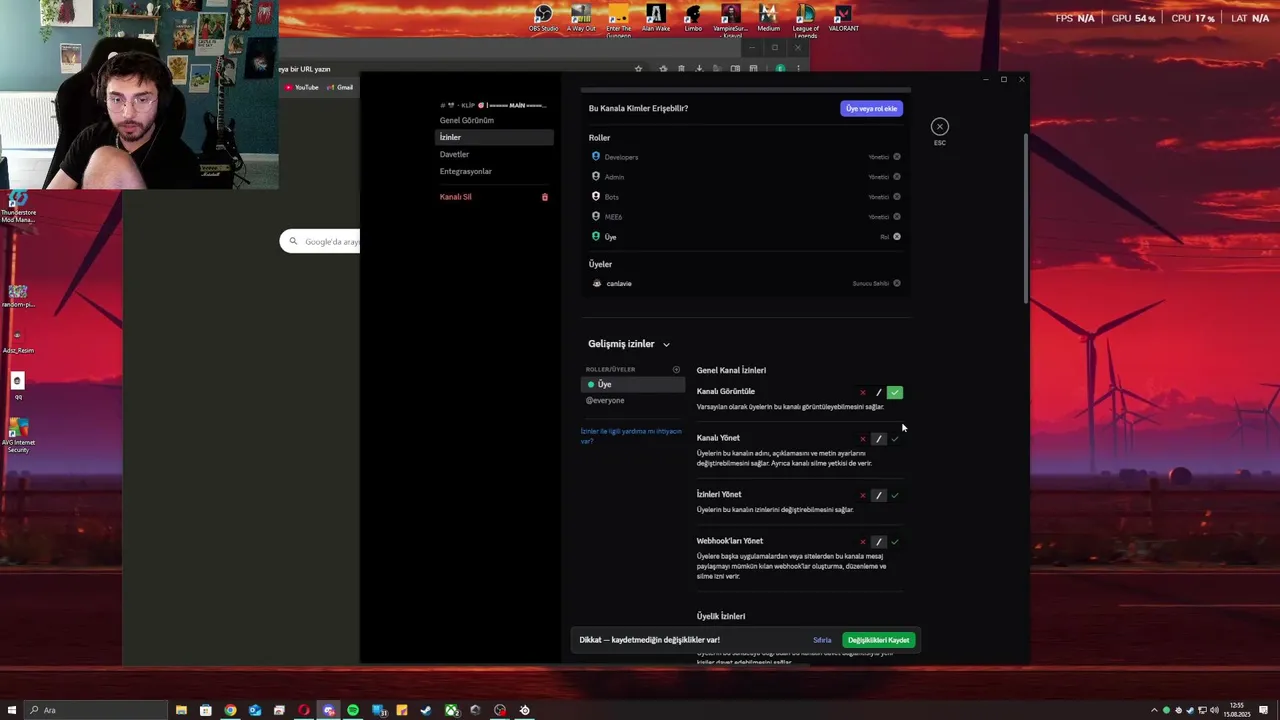
Task: Open AVG Internet Security desktop icon
Action: coord(18,436)
